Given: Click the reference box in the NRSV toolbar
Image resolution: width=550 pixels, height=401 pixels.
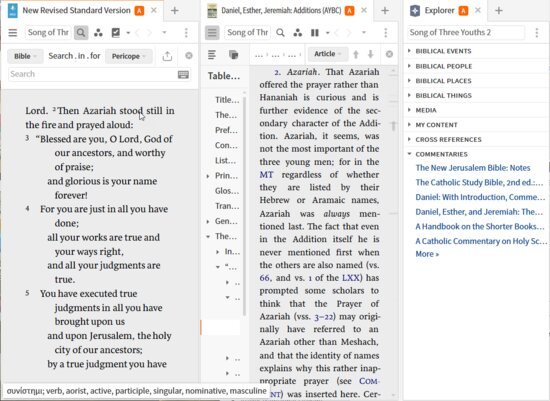Looking at the screenshot, I should (x=48, y=33).
